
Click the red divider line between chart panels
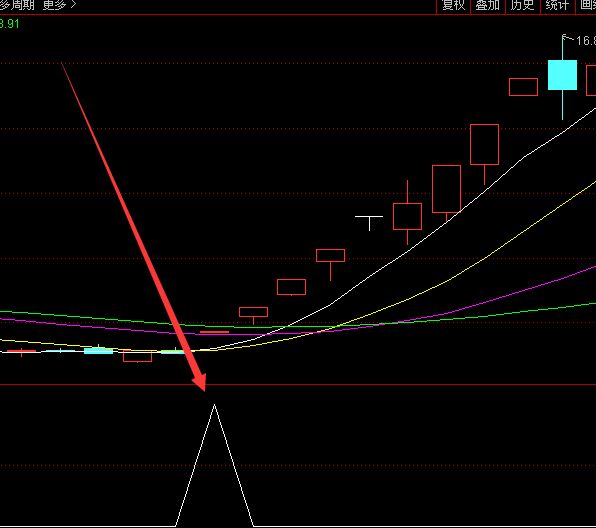click(x=298, y=385)
